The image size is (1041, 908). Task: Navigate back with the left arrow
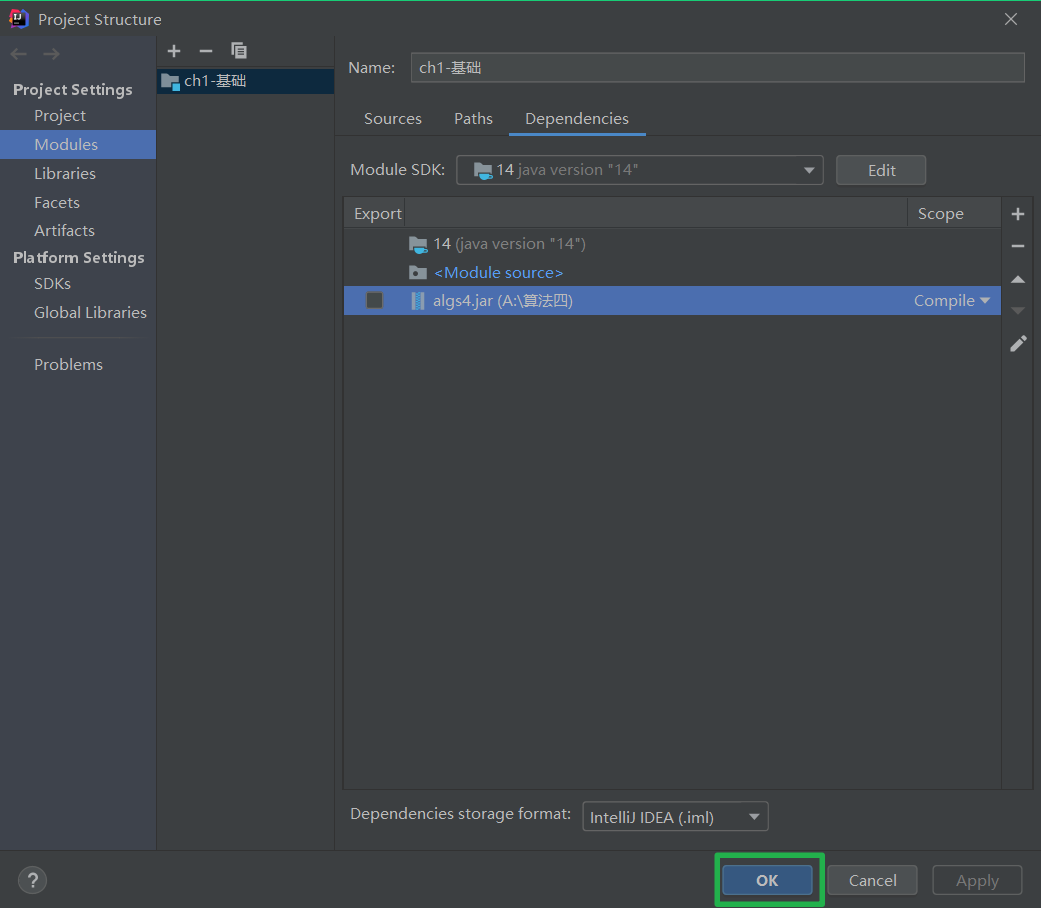click(17, 53)
